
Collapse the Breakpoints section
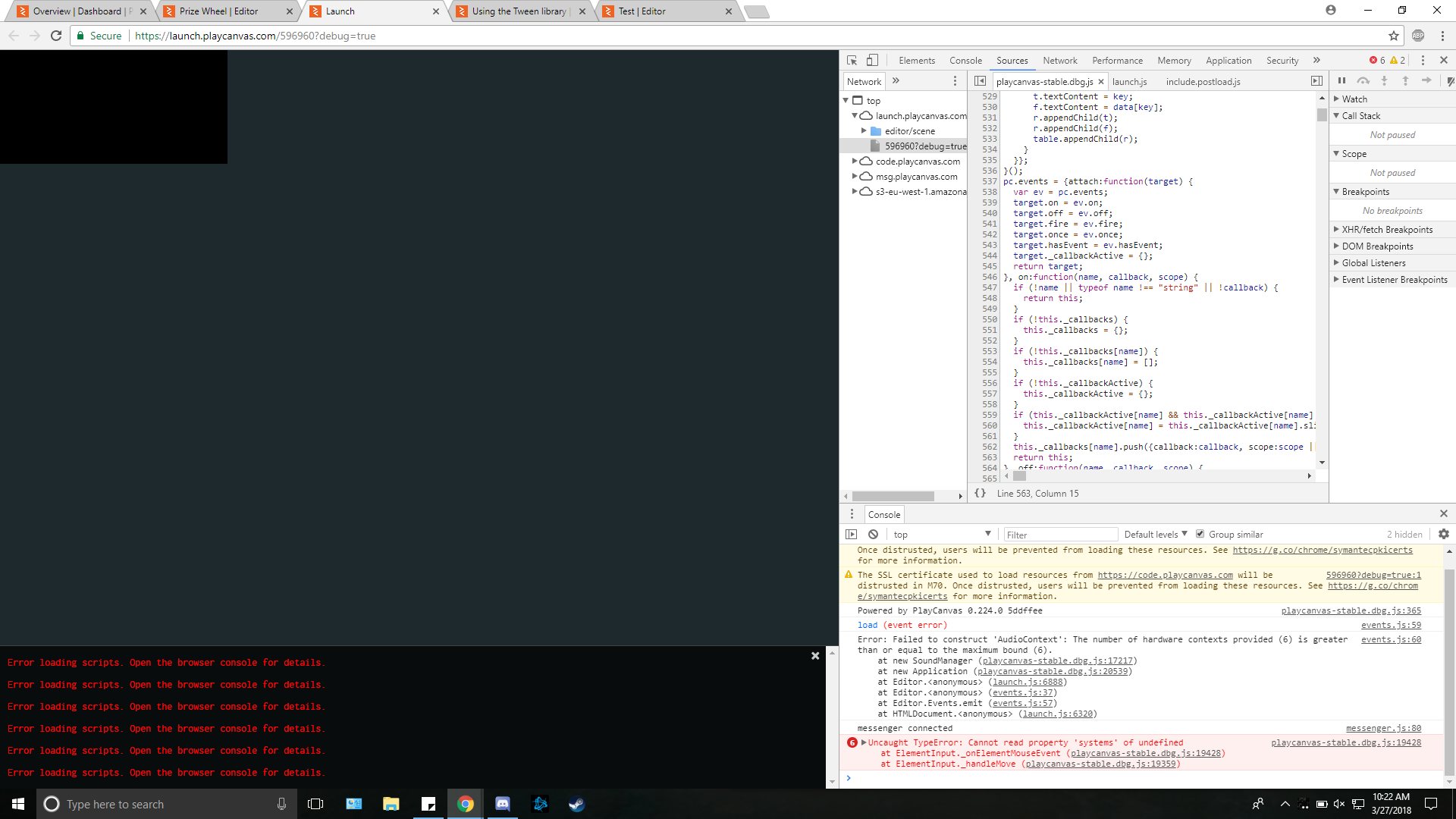1365,192
